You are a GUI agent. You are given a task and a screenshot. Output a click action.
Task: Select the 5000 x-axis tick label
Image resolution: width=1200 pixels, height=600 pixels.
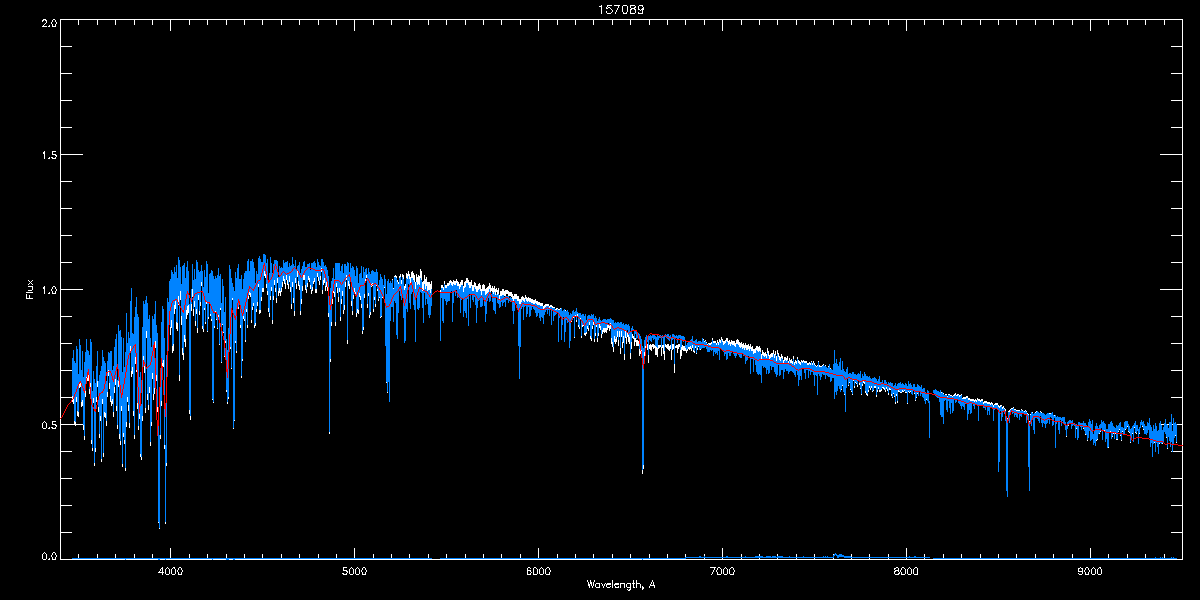(x=355, y=571)
